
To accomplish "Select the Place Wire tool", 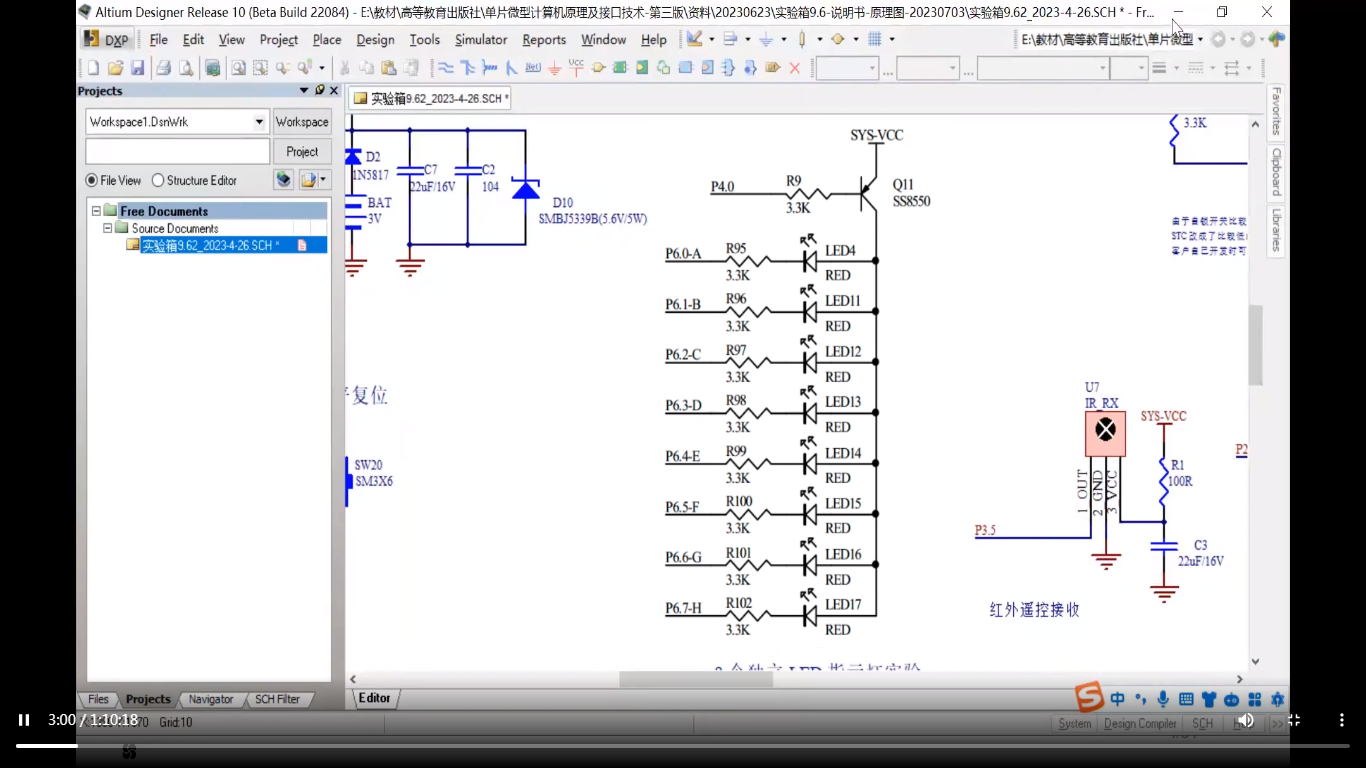I will pos(445,68).
